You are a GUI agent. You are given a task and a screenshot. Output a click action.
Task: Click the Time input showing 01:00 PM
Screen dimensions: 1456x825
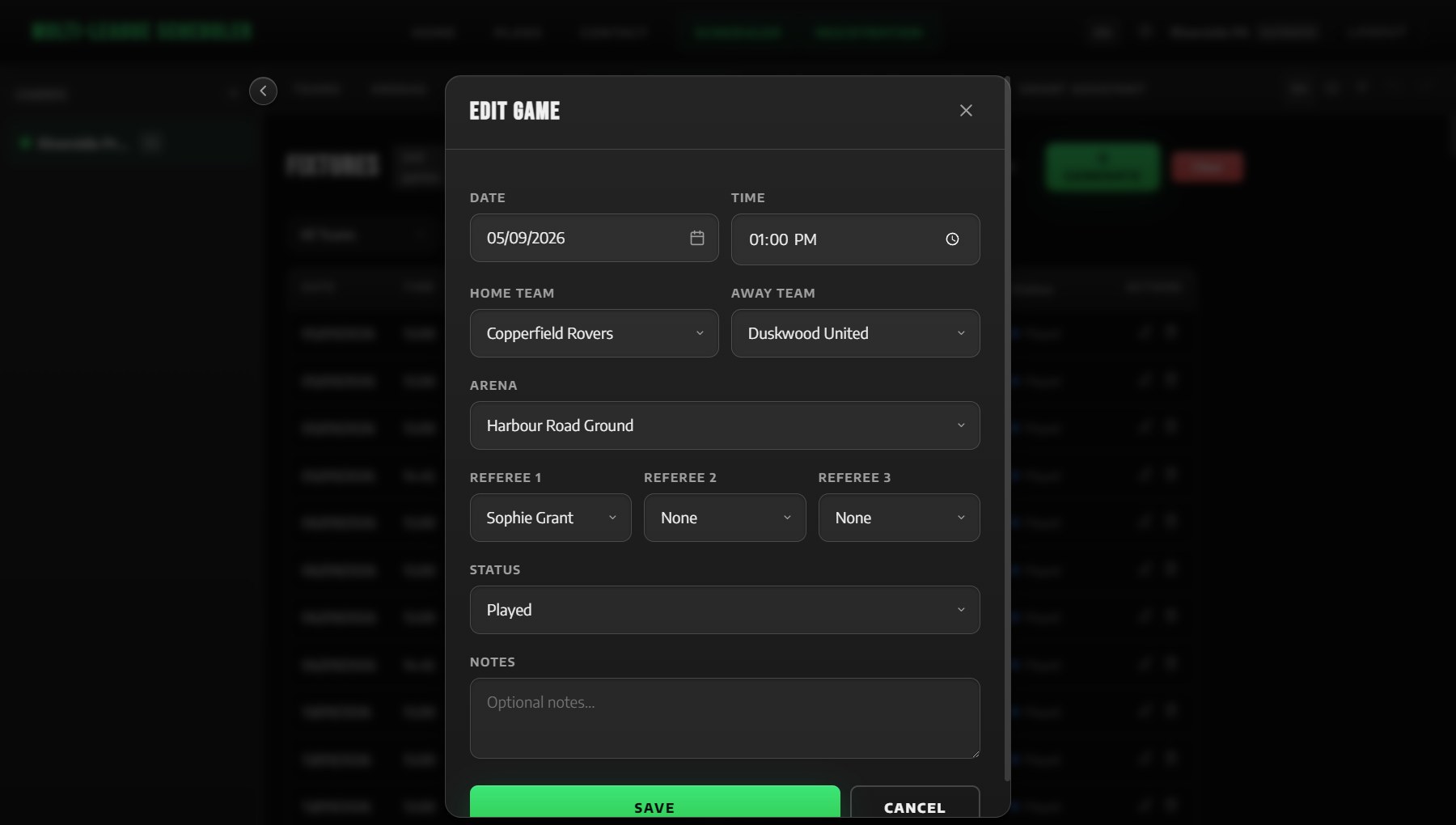coord(855,239)
